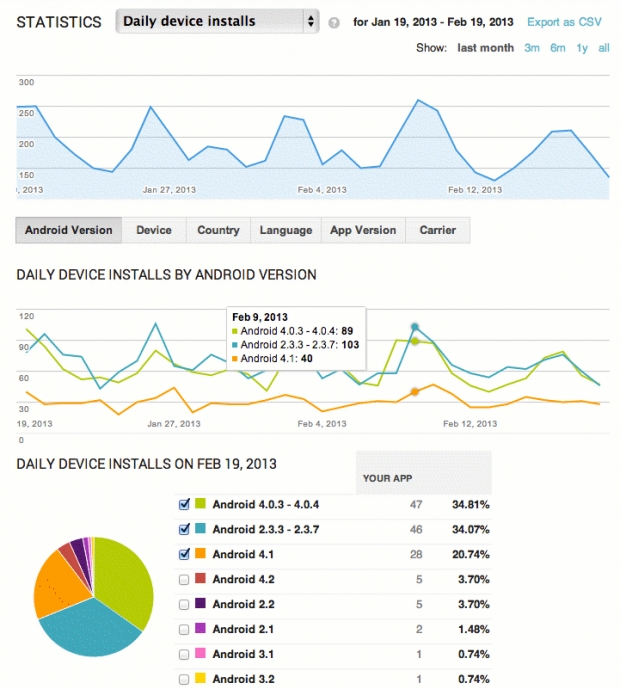Show statistics for last 6 months
The image size is (620, 689).
pos(556,47)
